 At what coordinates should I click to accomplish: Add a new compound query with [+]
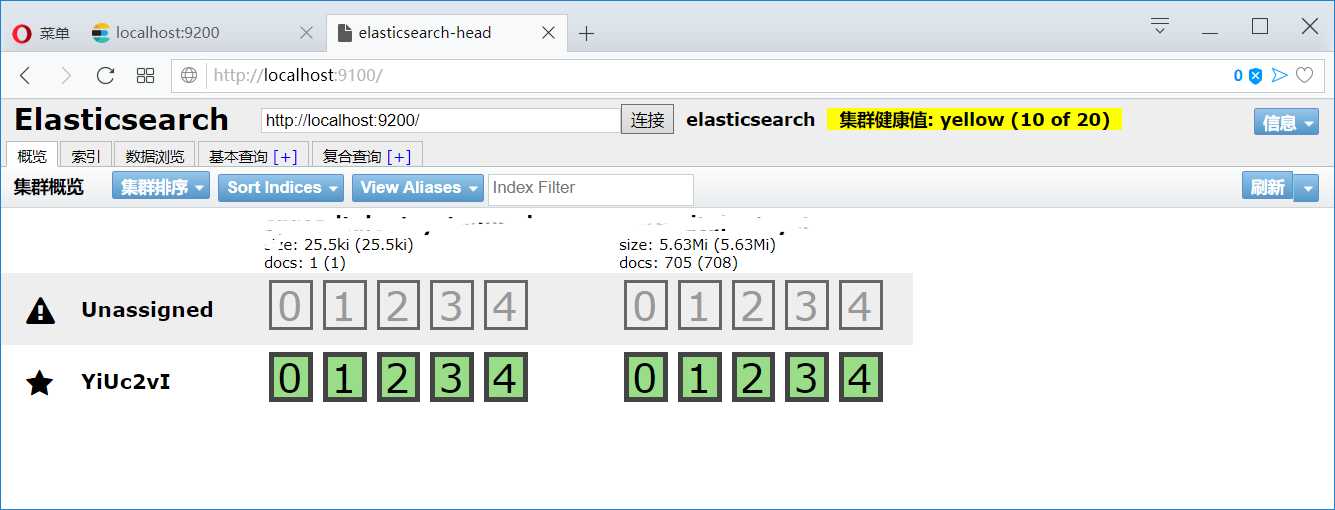pos(398,157)
